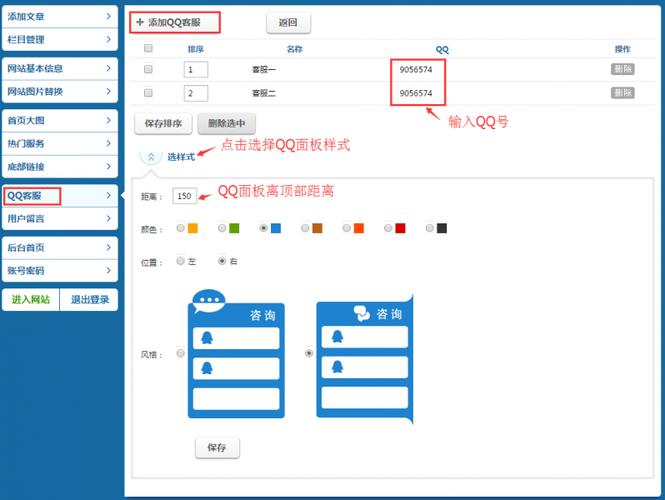The height and width of the screenshot is (500, 665).
Task: Select position 右 radio button
Action: (222, 261)
